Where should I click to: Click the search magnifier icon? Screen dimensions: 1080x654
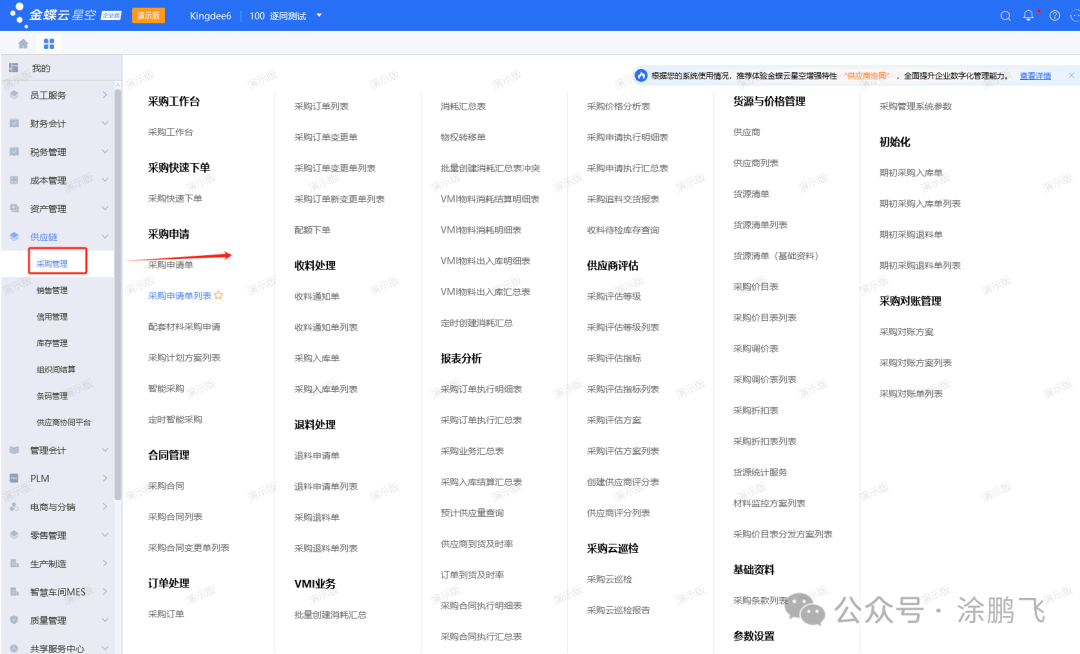coord(1006,16)
